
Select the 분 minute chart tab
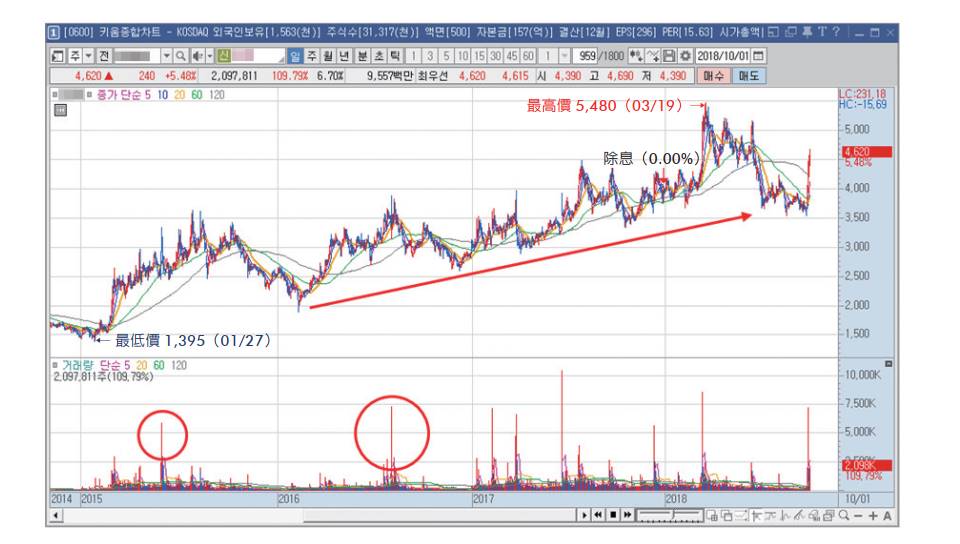(x=362, y=56)
